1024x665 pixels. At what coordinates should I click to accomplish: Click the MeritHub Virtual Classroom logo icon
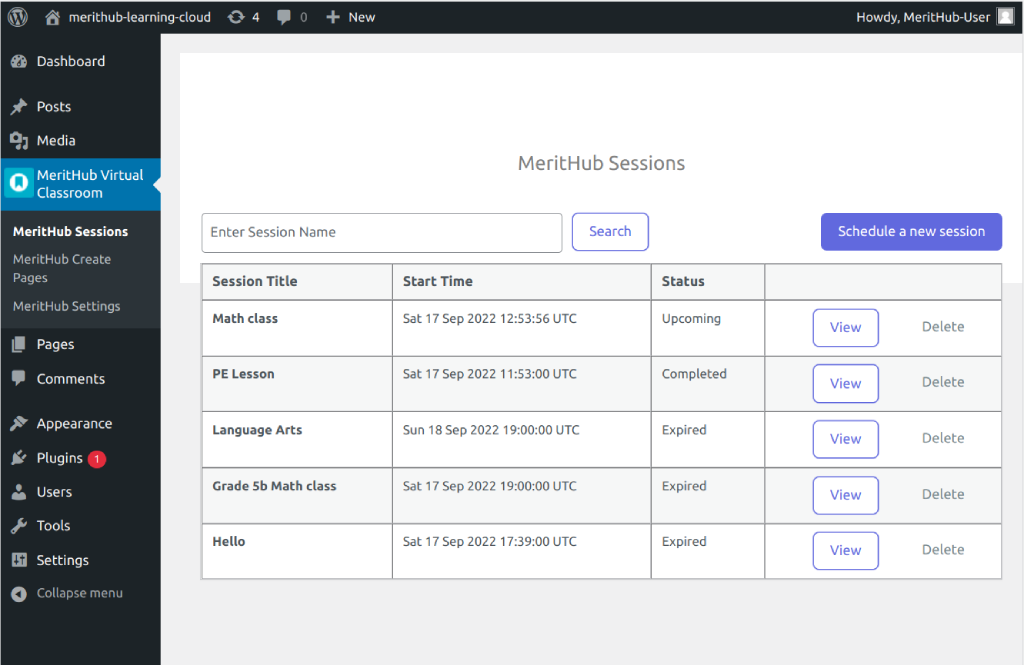point(19,183)
